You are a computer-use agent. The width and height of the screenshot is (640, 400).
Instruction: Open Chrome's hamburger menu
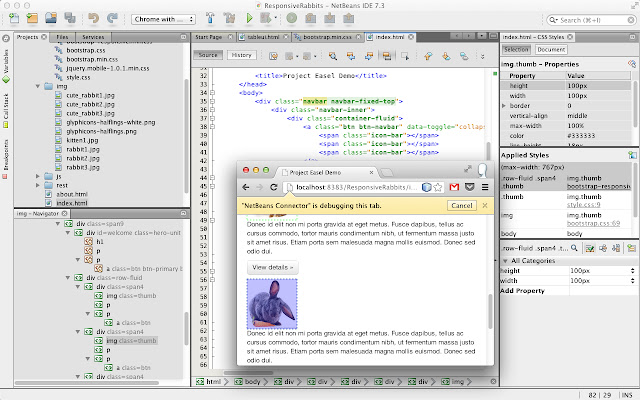click(x=484, y=187)
